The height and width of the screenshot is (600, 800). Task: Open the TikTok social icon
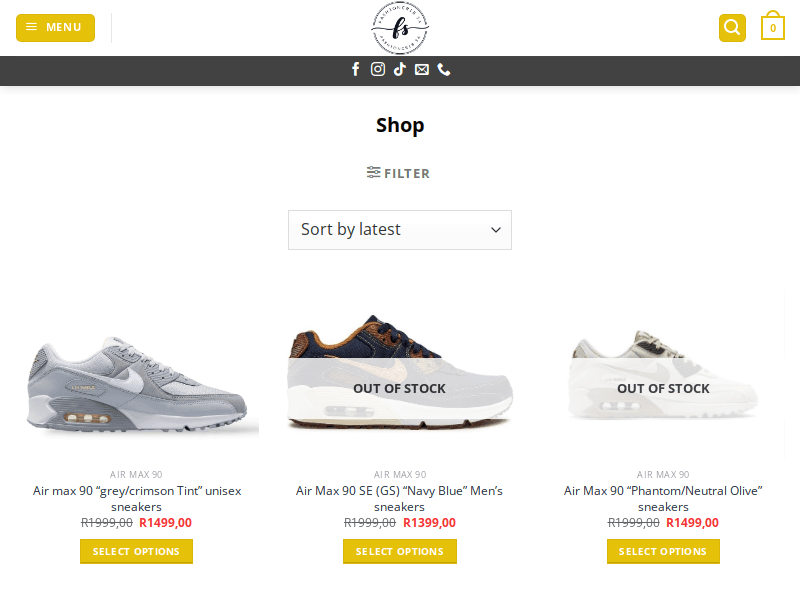coord(400,69)
